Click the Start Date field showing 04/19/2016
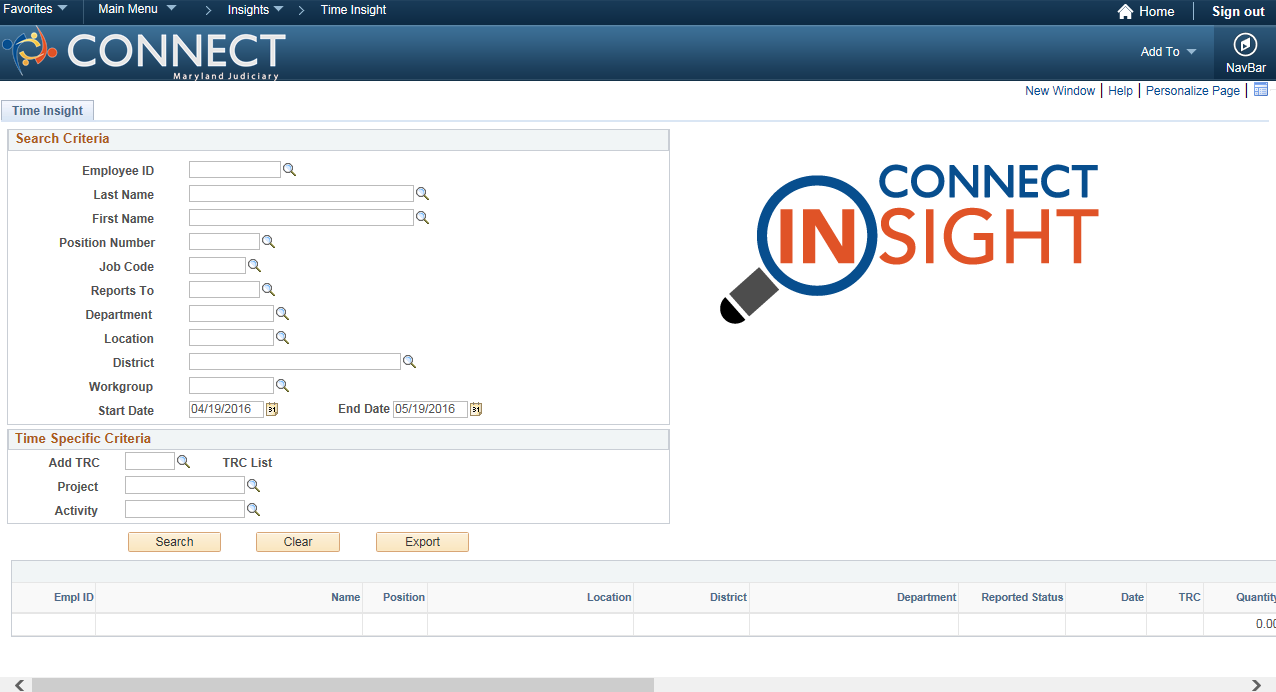The image size is (1276, 692). [x=226, y=409]
